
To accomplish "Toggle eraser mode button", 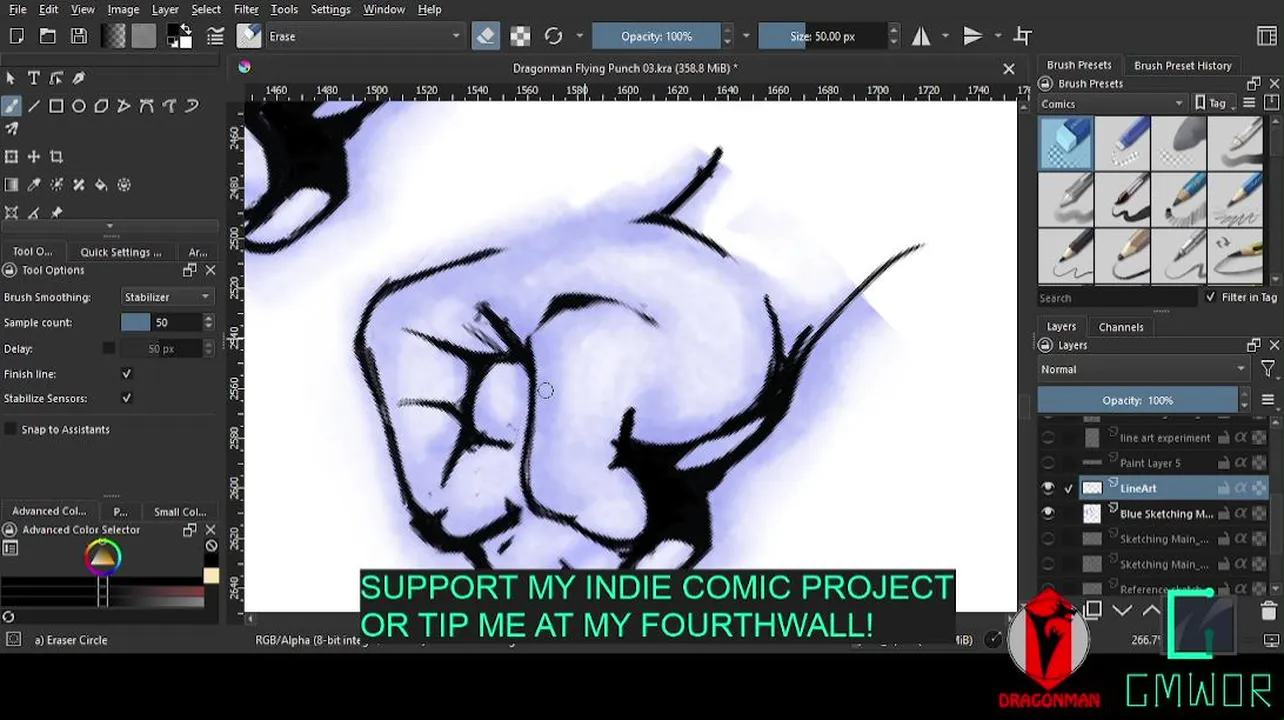I will [485, 36].
